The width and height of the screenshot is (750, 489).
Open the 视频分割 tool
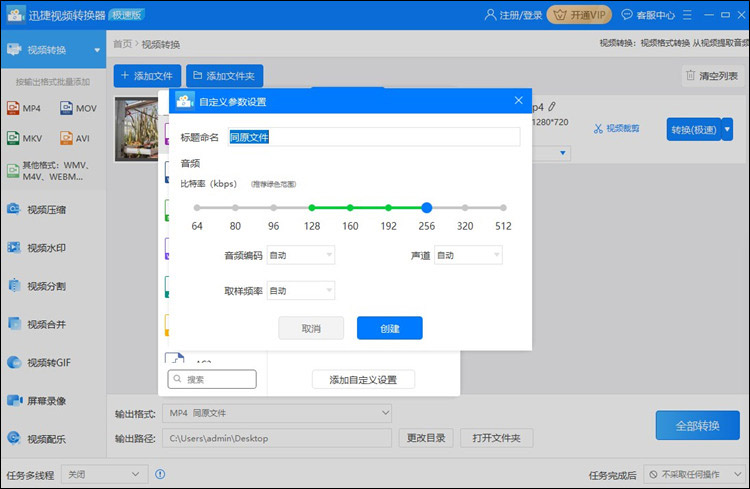pos(37,286)
